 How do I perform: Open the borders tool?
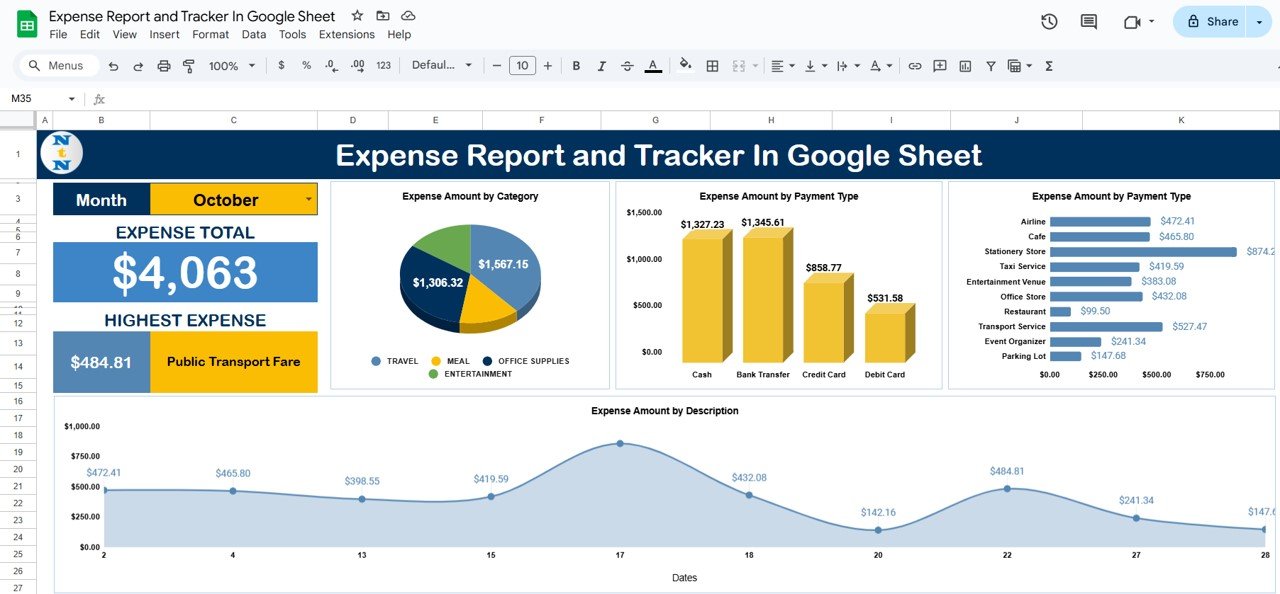pyautogui.click(x=712, y=66)
